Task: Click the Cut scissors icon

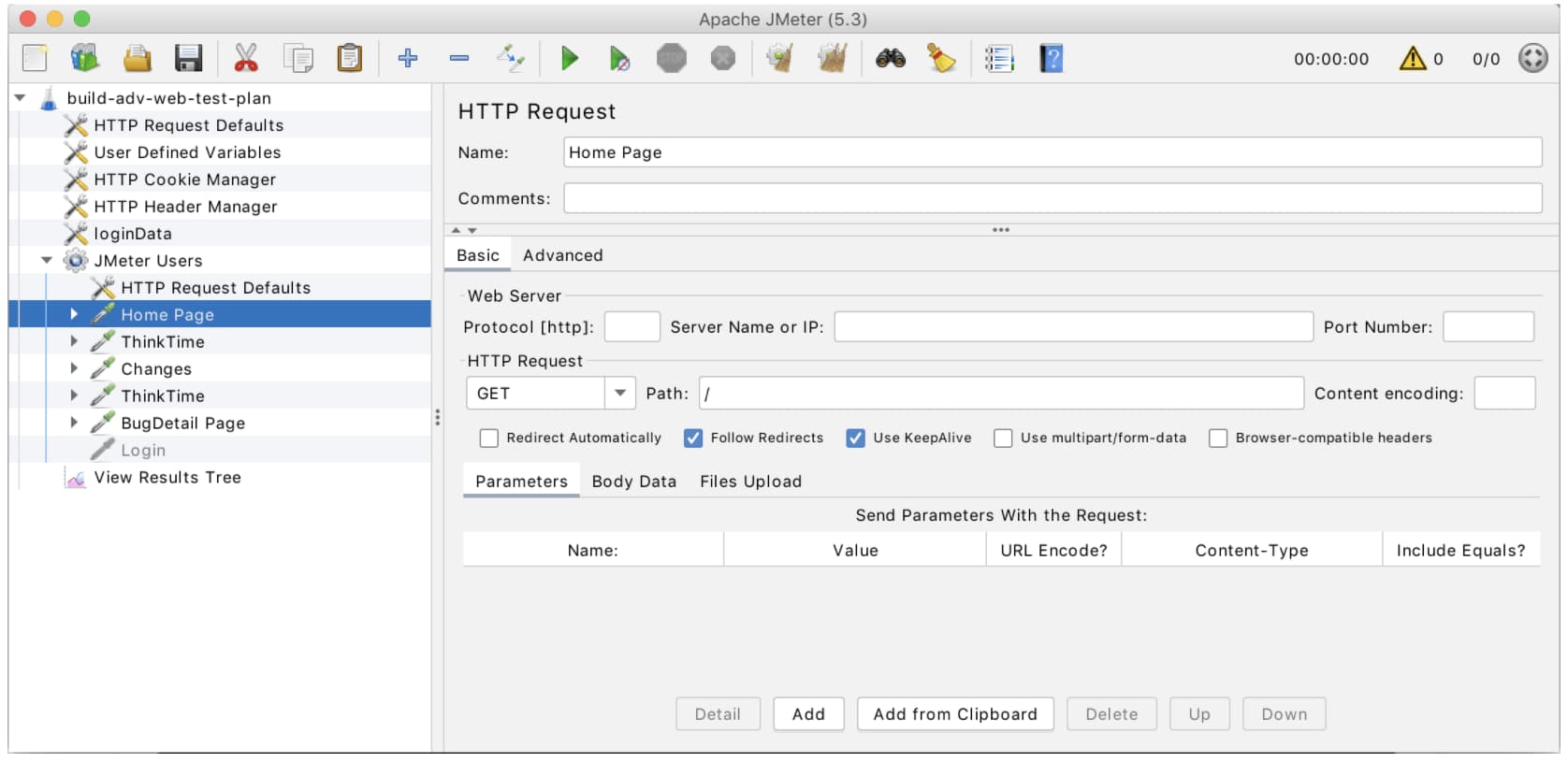Action: click(x=246, y=58)
